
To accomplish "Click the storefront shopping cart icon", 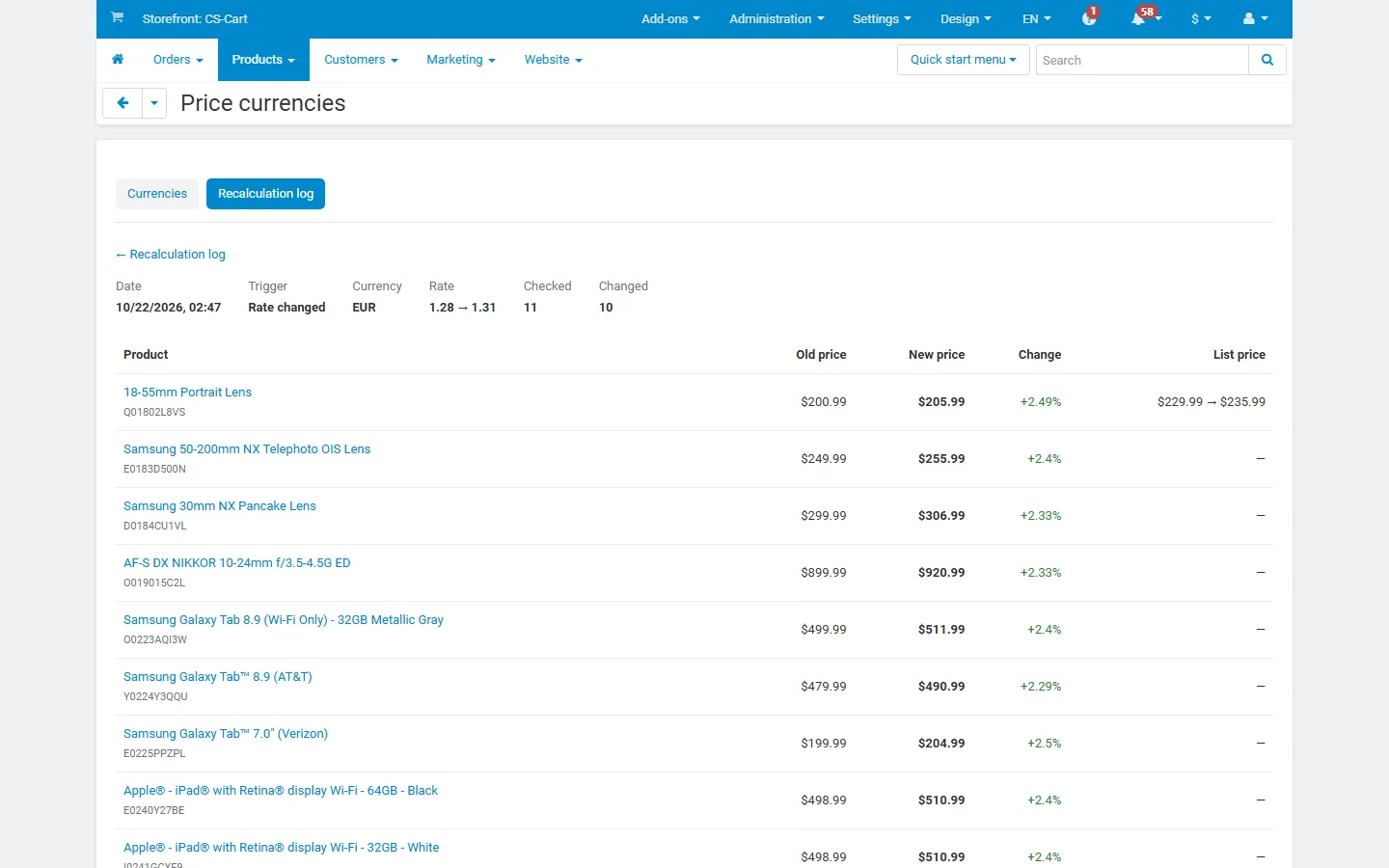I will click(x=117, y=17).
